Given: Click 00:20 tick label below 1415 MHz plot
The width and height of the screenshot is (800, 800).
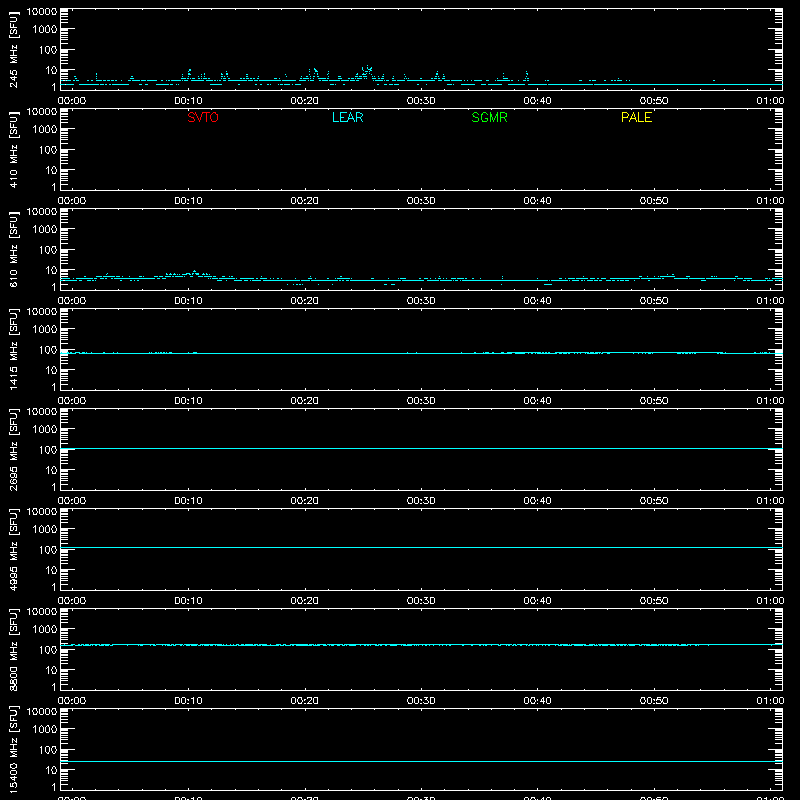Looking at the screenshot, I should [305, 401].
